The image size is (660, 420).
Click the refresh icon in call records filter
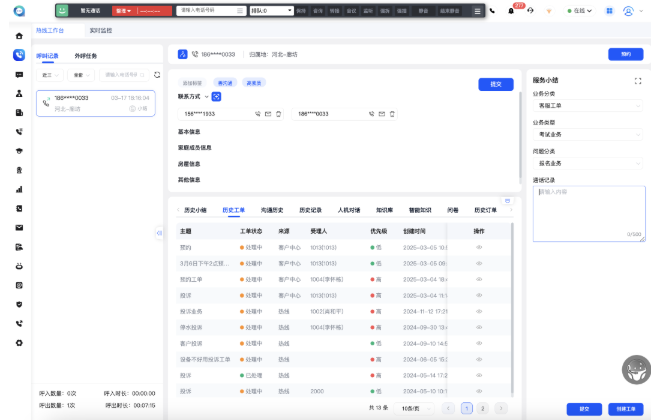point(156,74)
